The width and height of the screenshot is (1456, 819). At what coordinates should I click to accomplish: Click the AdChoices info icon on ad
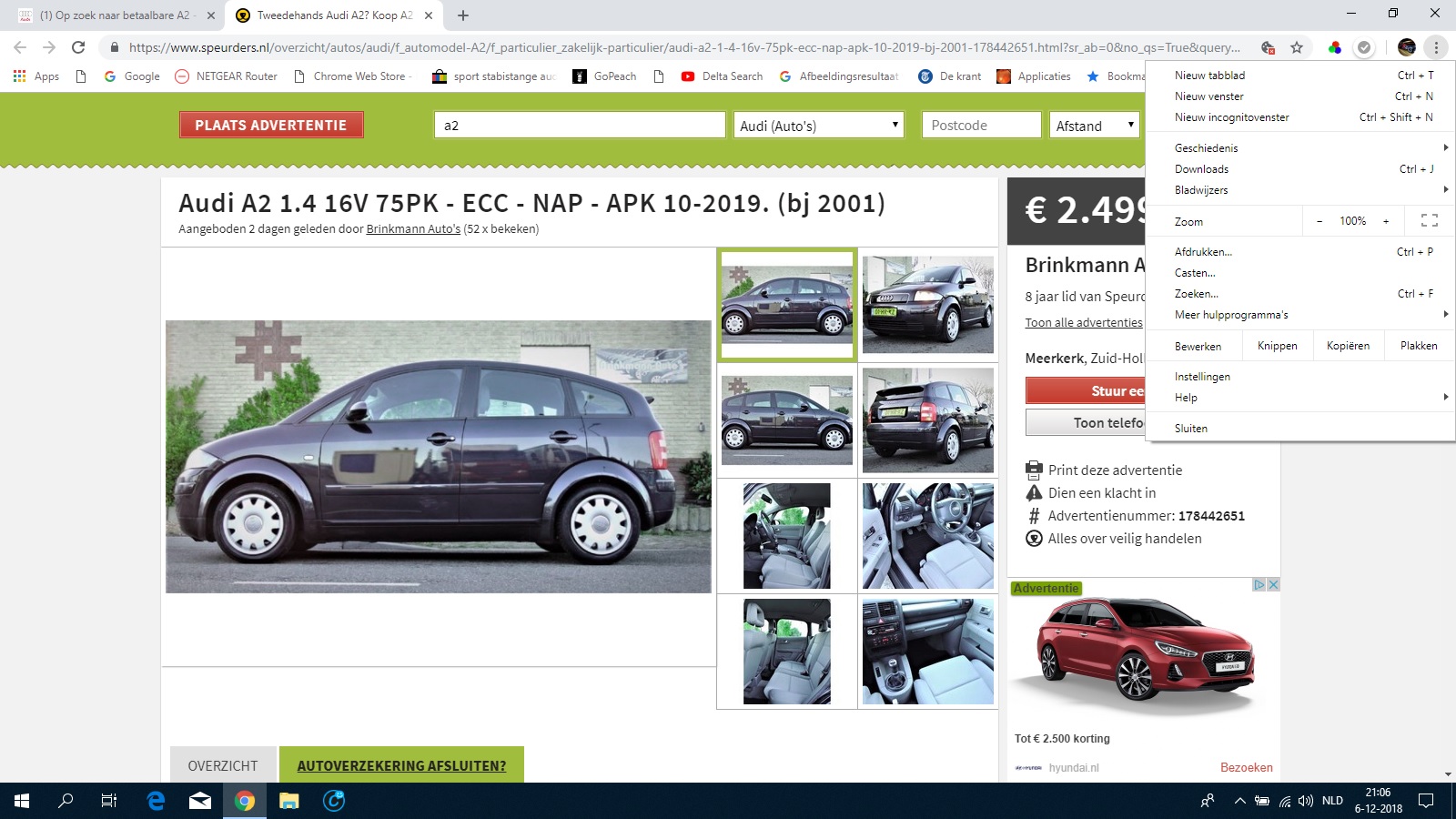[x=1259, y=585]
